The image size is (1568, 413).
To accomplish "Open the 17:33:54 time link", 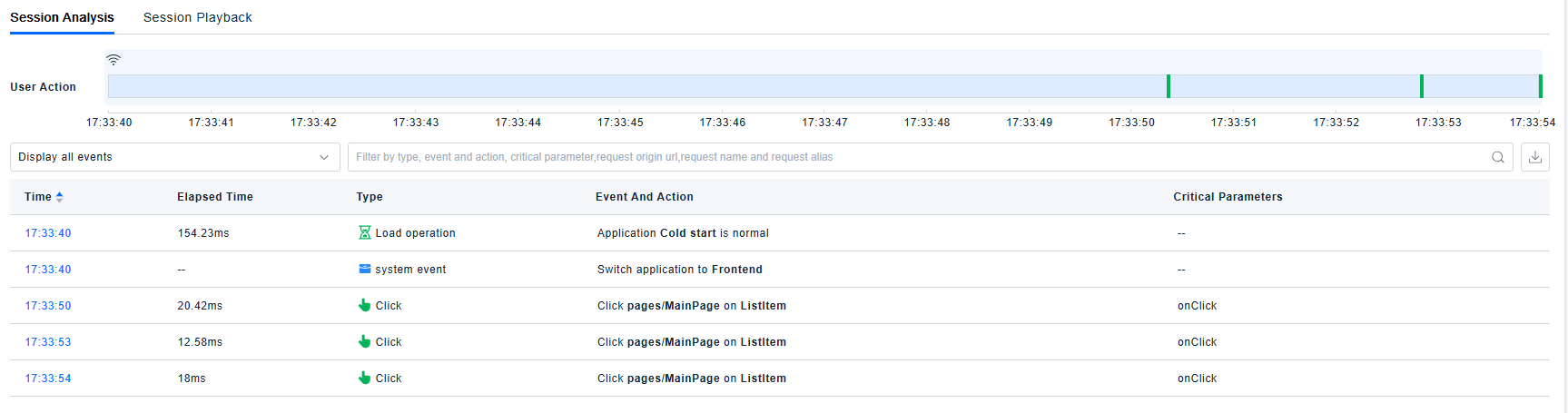I will (x=48, y=379).
